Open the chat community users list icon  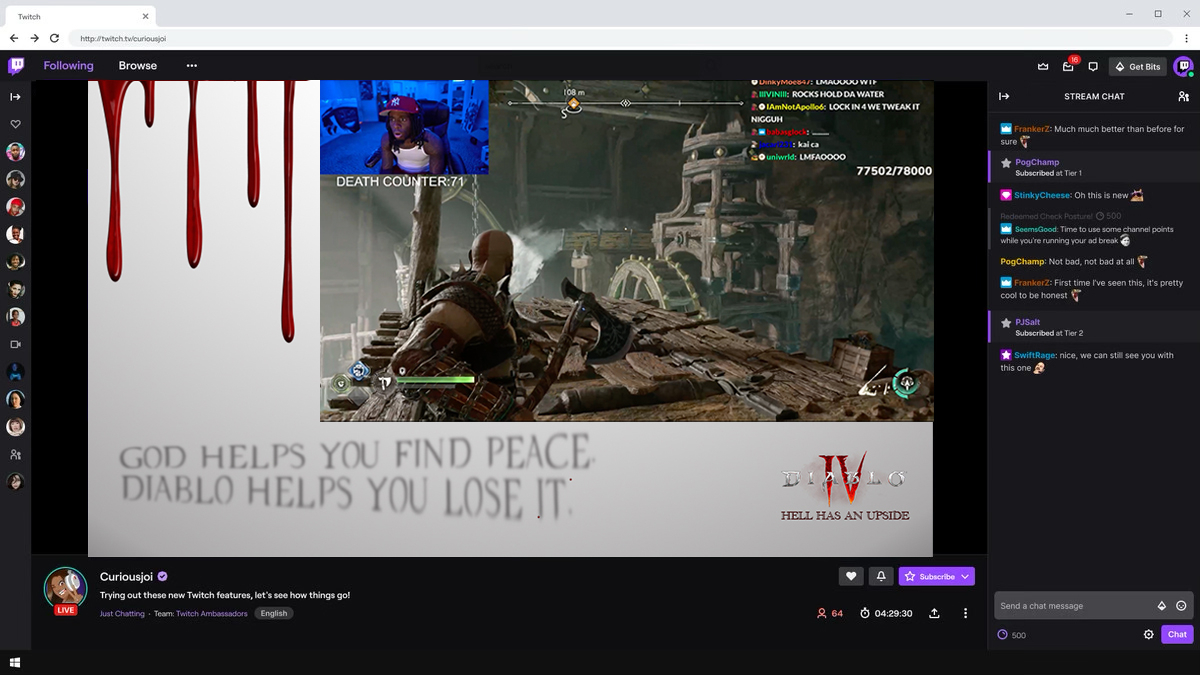point(1183,97)
